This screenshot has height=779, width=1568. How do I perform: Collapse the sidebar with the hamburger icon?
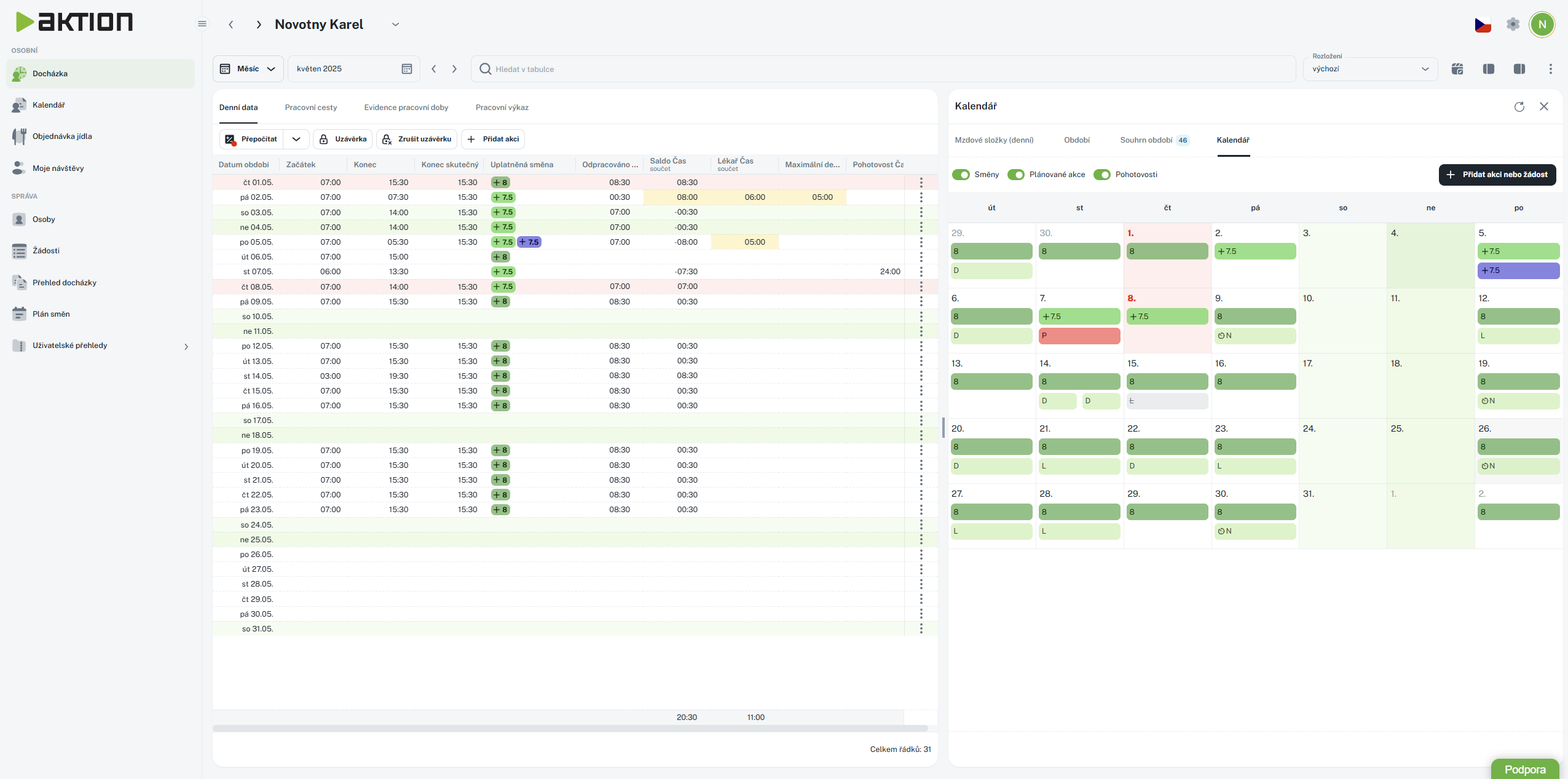[x=202, y=24]
